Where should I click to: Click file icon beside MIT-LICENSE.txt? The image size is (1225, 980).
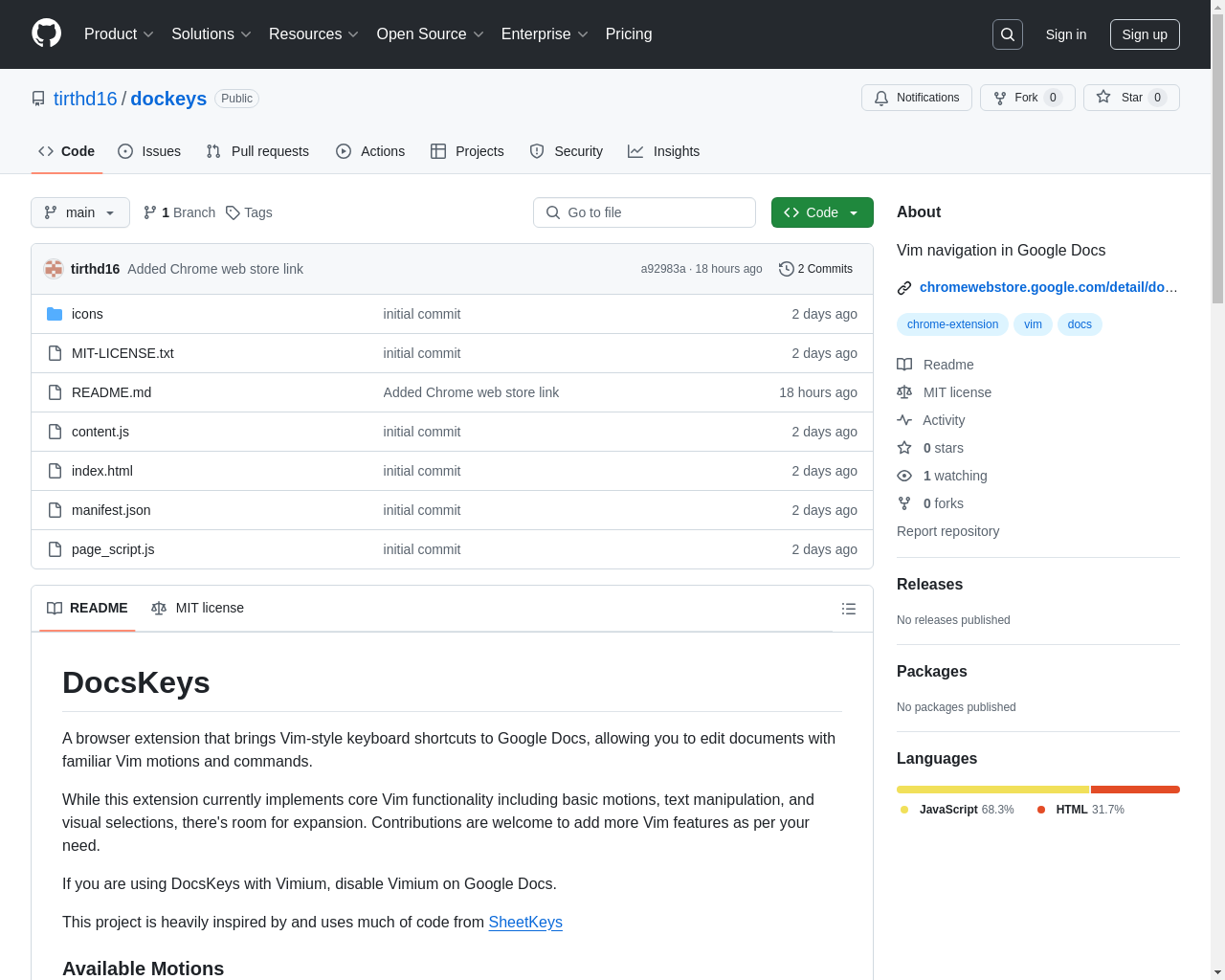click(x=55, y=353)
